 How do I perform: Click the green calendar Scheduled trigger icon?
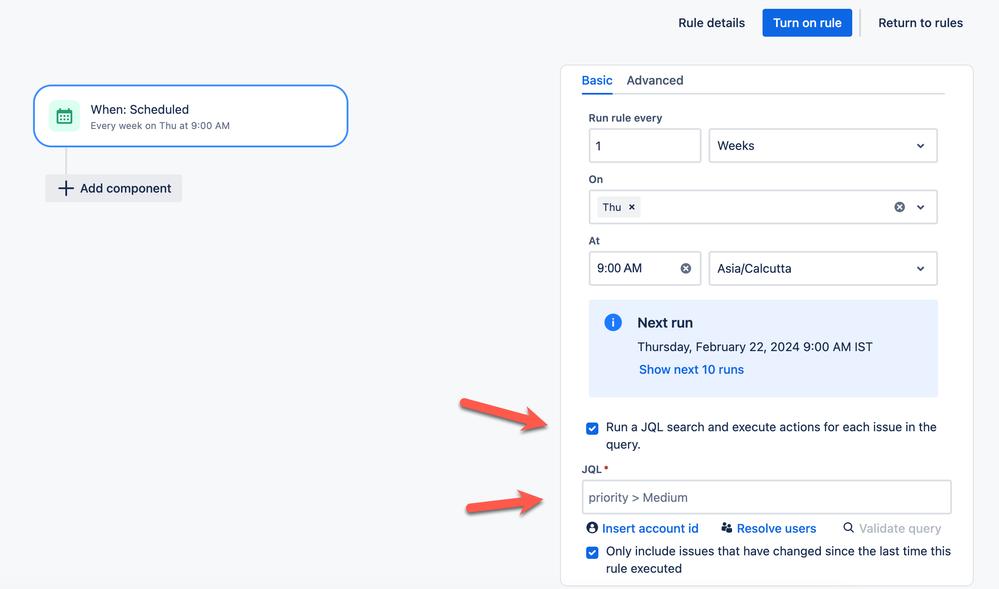(x=64, y=116)
